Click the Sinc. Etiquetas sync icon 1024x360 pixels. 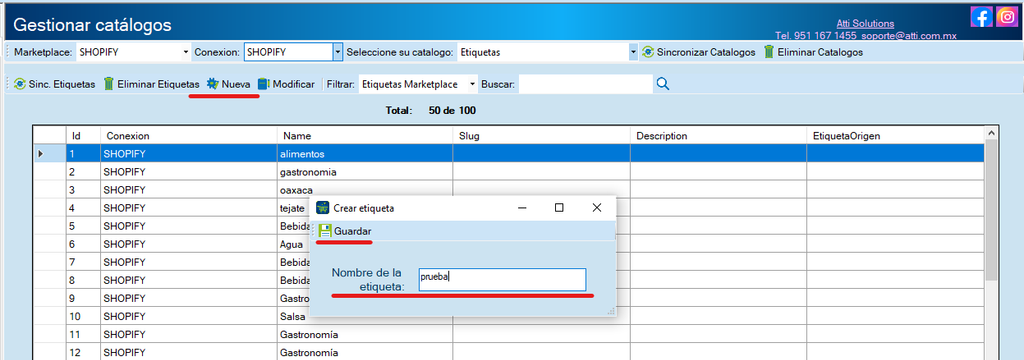[x=20, y=84]
